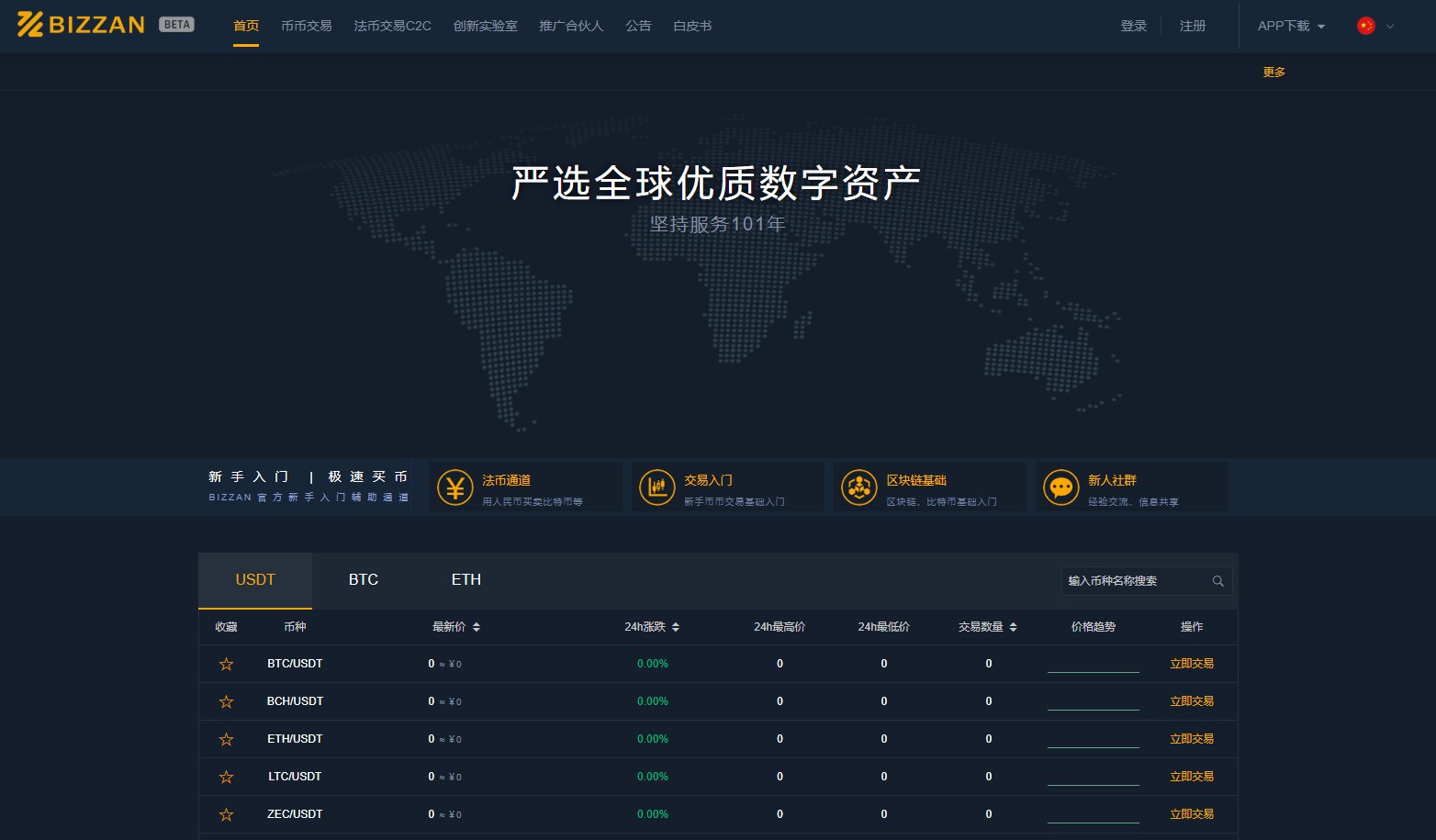
Task: Open 公告 navigation item
Action: [638, 26]
